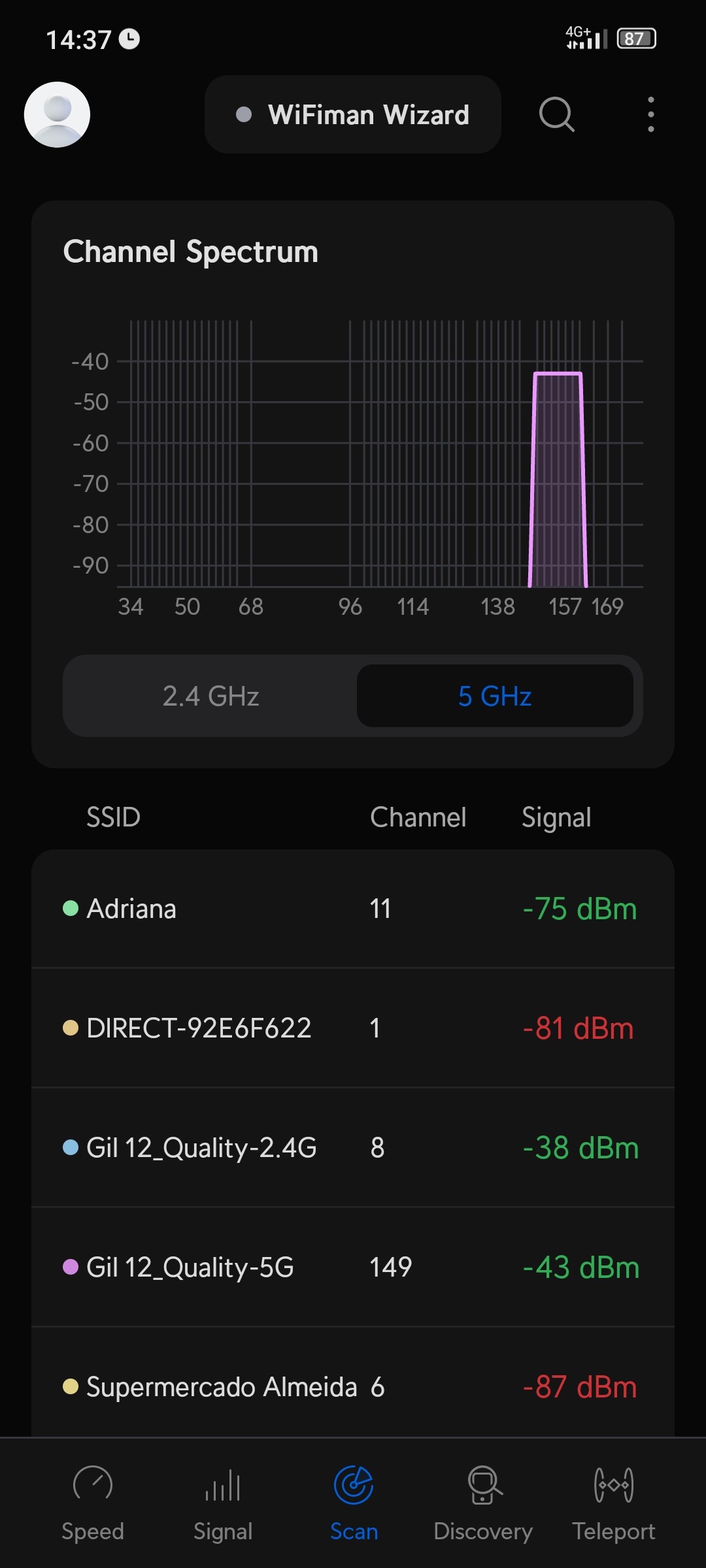Sort the list by Channel header

pos(418,817)
